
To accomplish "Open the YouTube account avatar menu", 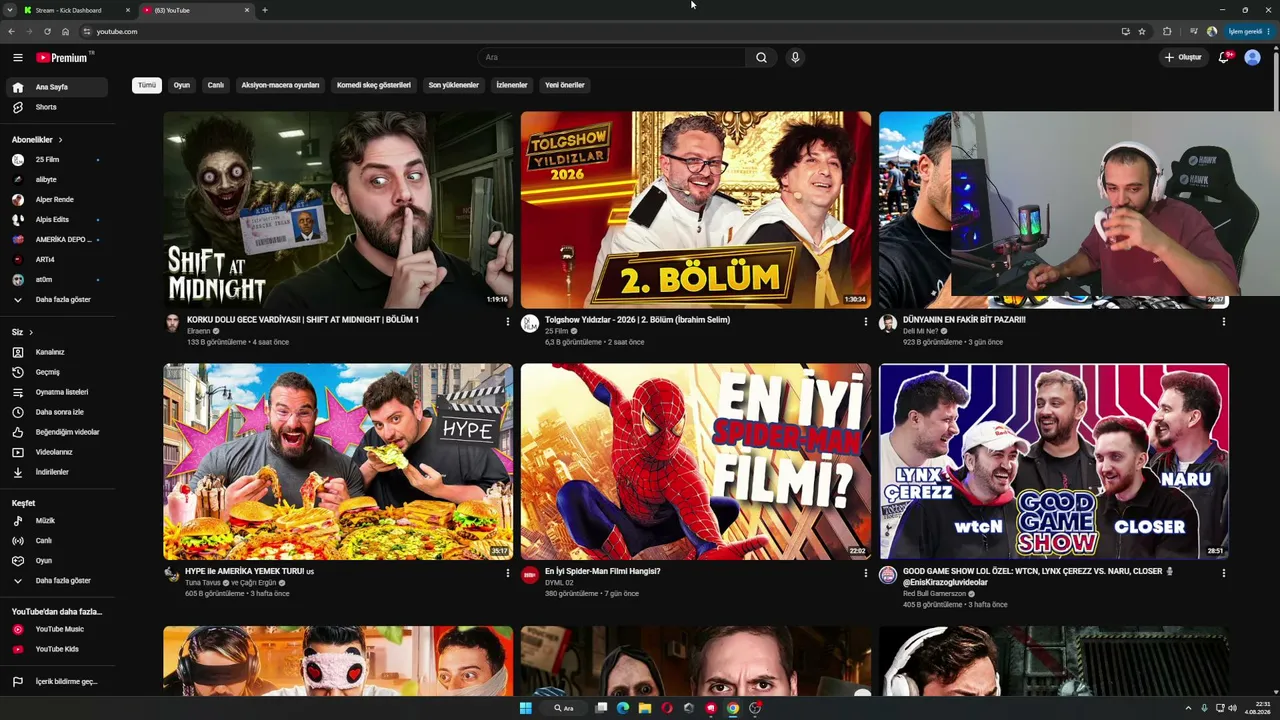I will click(1252, 58).
